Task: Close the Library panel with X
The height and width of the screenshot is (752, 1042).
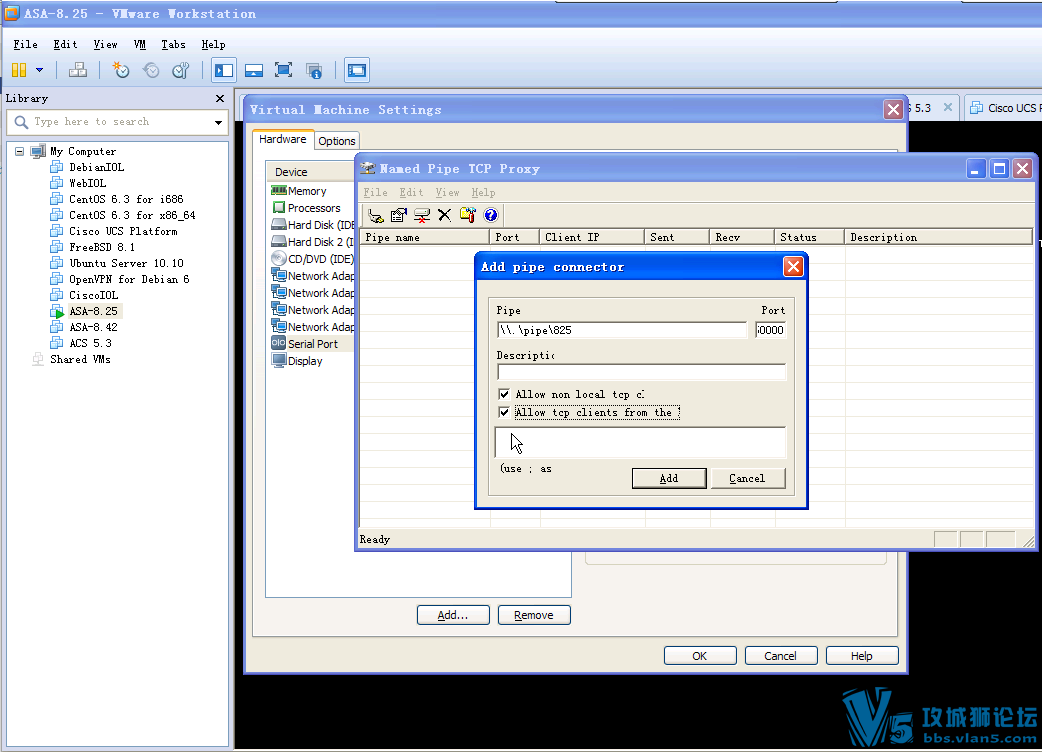Action: click(220, 98)
